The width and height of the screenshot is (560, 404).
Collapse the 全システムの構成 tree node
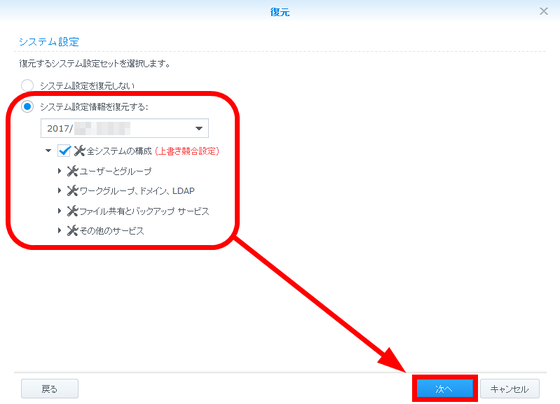click(x=48, y=151)
